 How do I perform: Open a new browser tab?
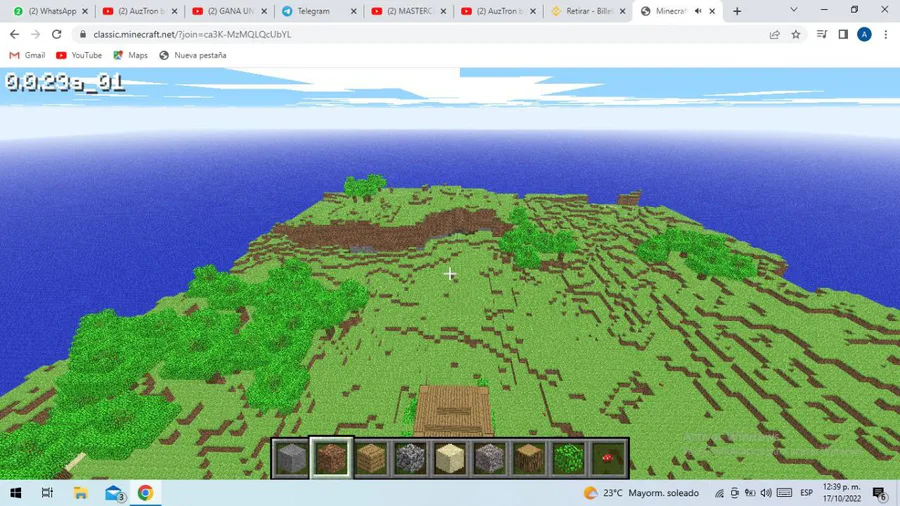tap(737, 11)
